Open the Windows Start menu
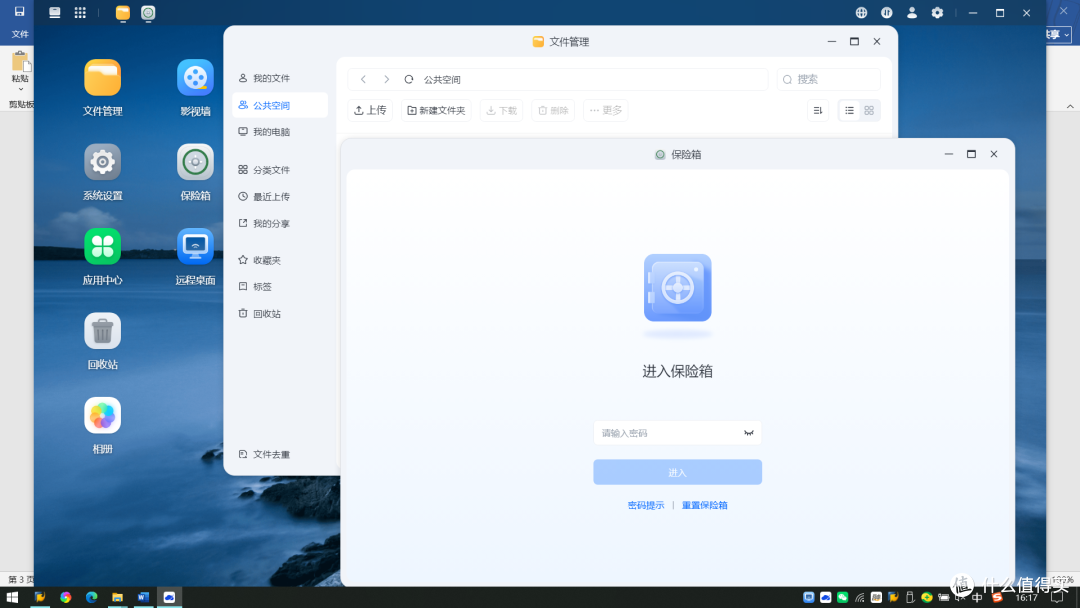This screenshot has height=608, width=1080. [x=12, y=597]
